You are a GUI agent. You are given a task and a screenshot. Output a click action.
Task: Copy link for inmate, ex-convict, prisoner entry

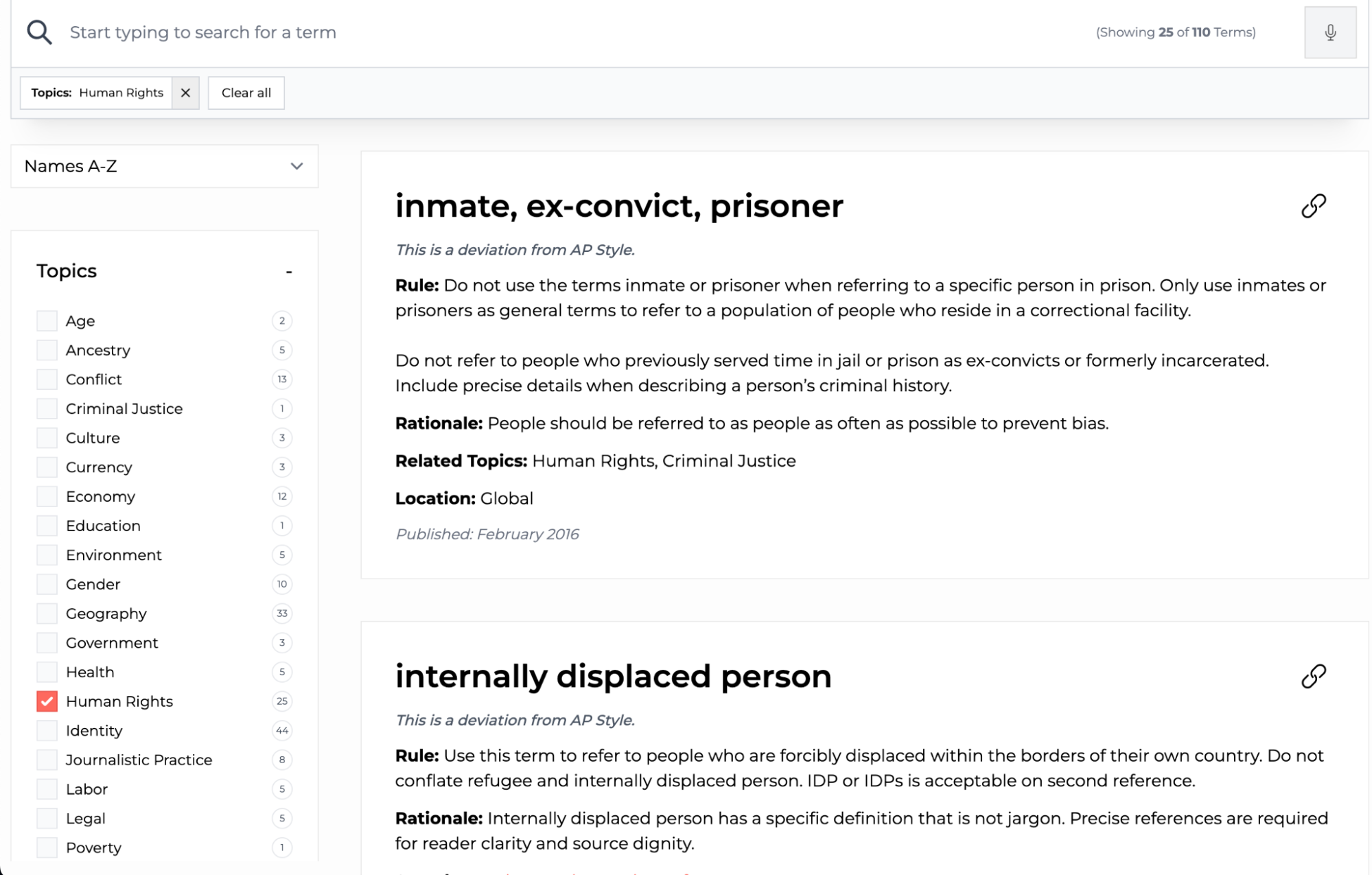[1313, 206]
